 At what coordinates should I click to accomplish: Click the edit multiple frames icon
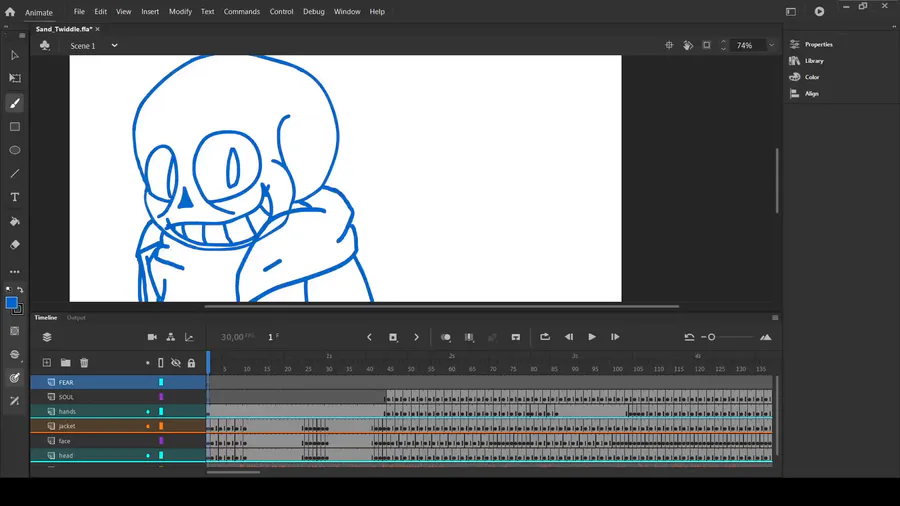coord(470,337)
